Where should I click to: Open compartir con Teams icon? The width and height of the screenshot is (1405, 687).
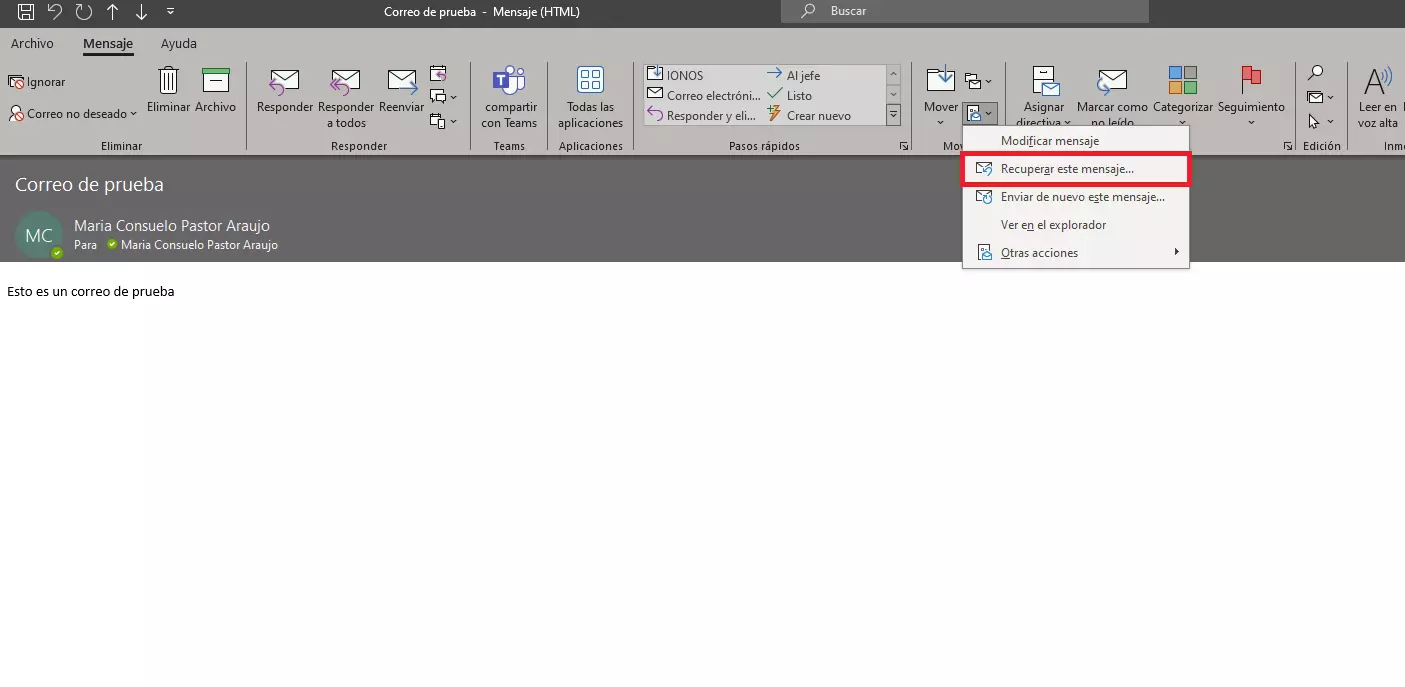[509, 82]
